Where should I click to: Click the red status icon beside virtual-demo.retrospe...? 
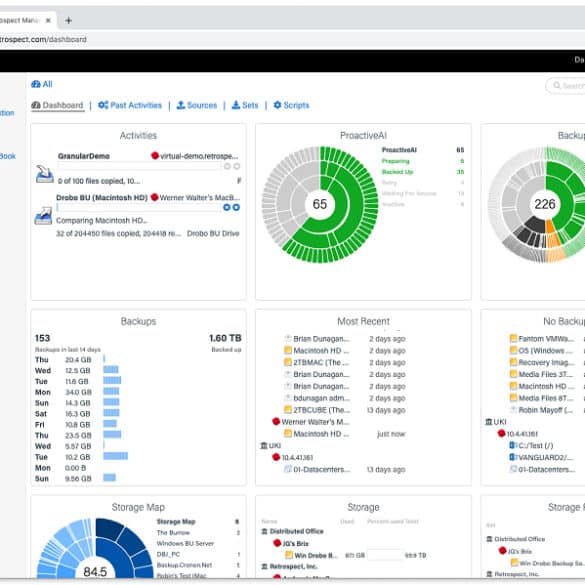pos(155,156)
